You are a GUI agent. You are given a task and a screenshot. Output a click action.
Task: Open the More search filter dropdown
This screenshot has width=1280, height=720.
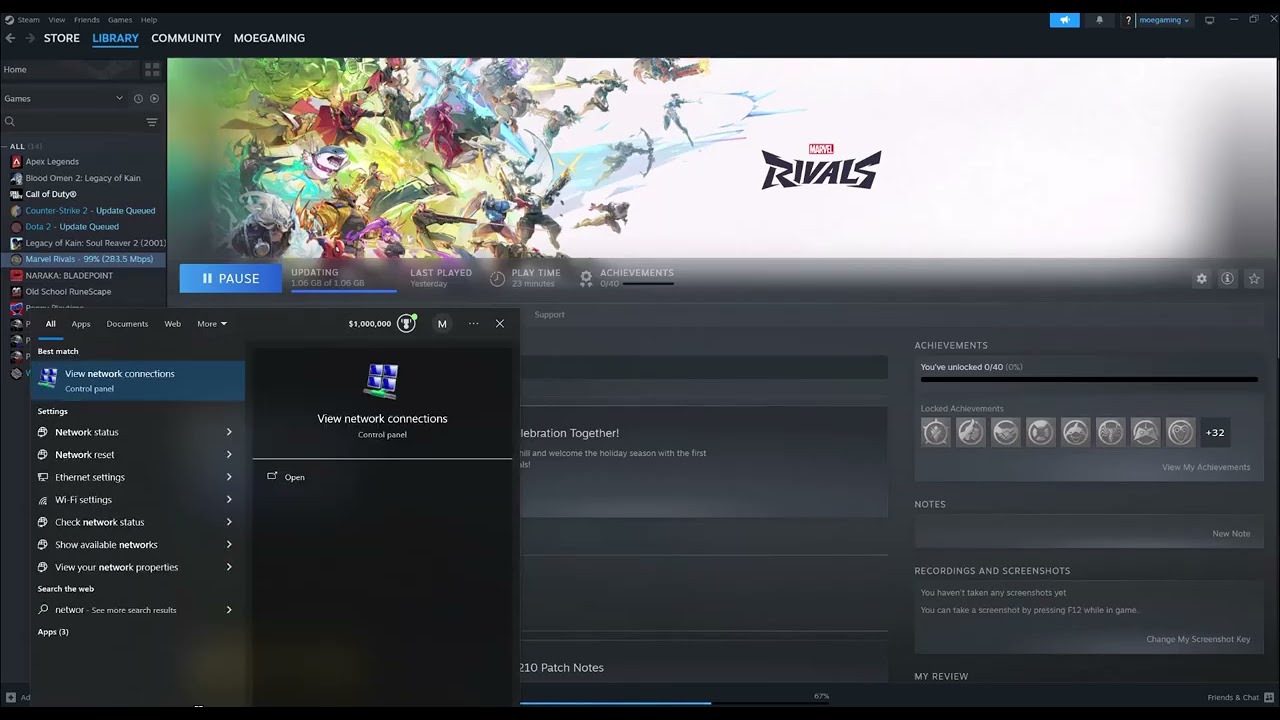(x=212, y=324)
